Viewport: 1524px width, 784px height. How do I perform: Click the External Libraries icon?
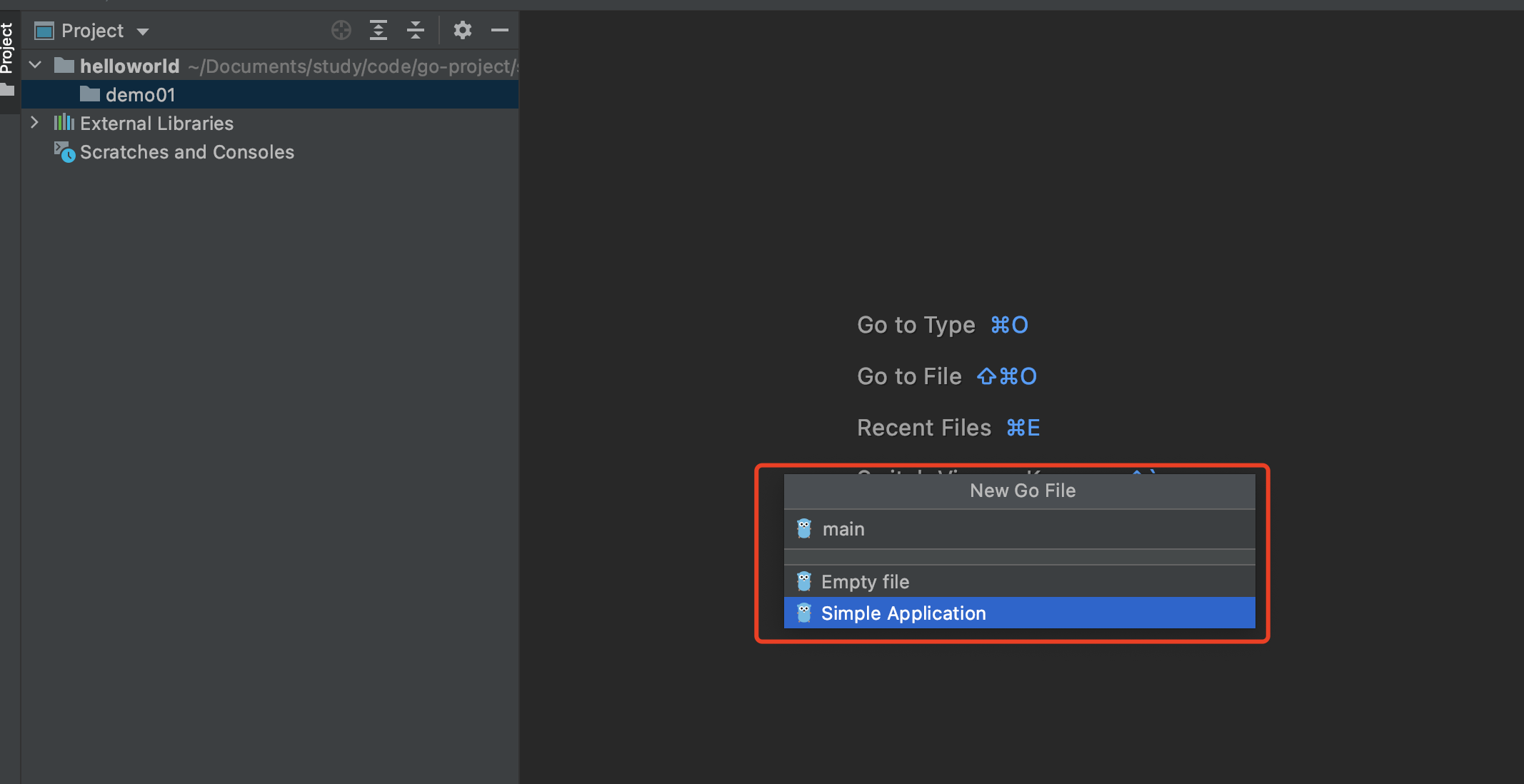(64, 123)
